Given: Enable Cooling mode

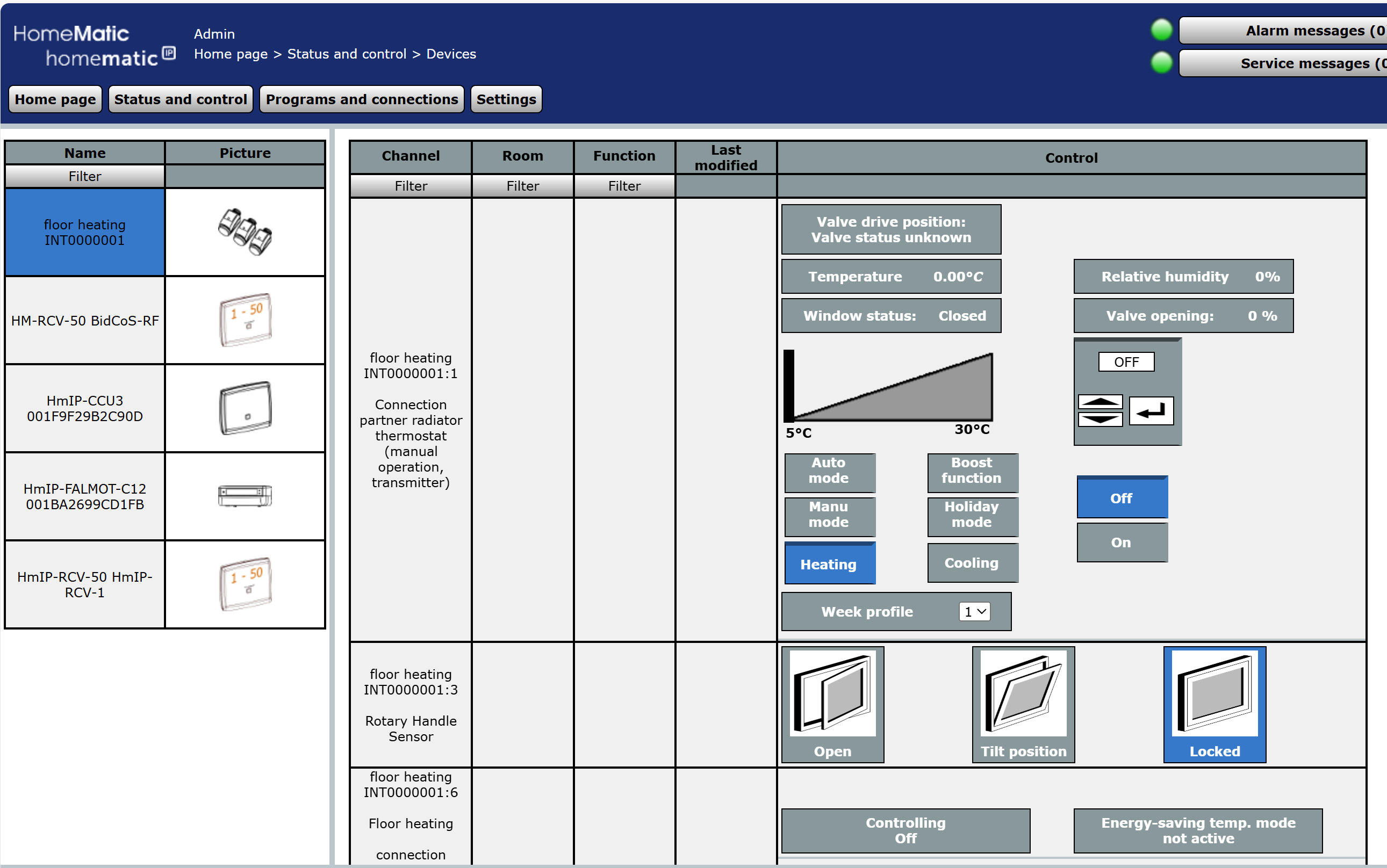Looking at the screenshot, I should 972,563.
